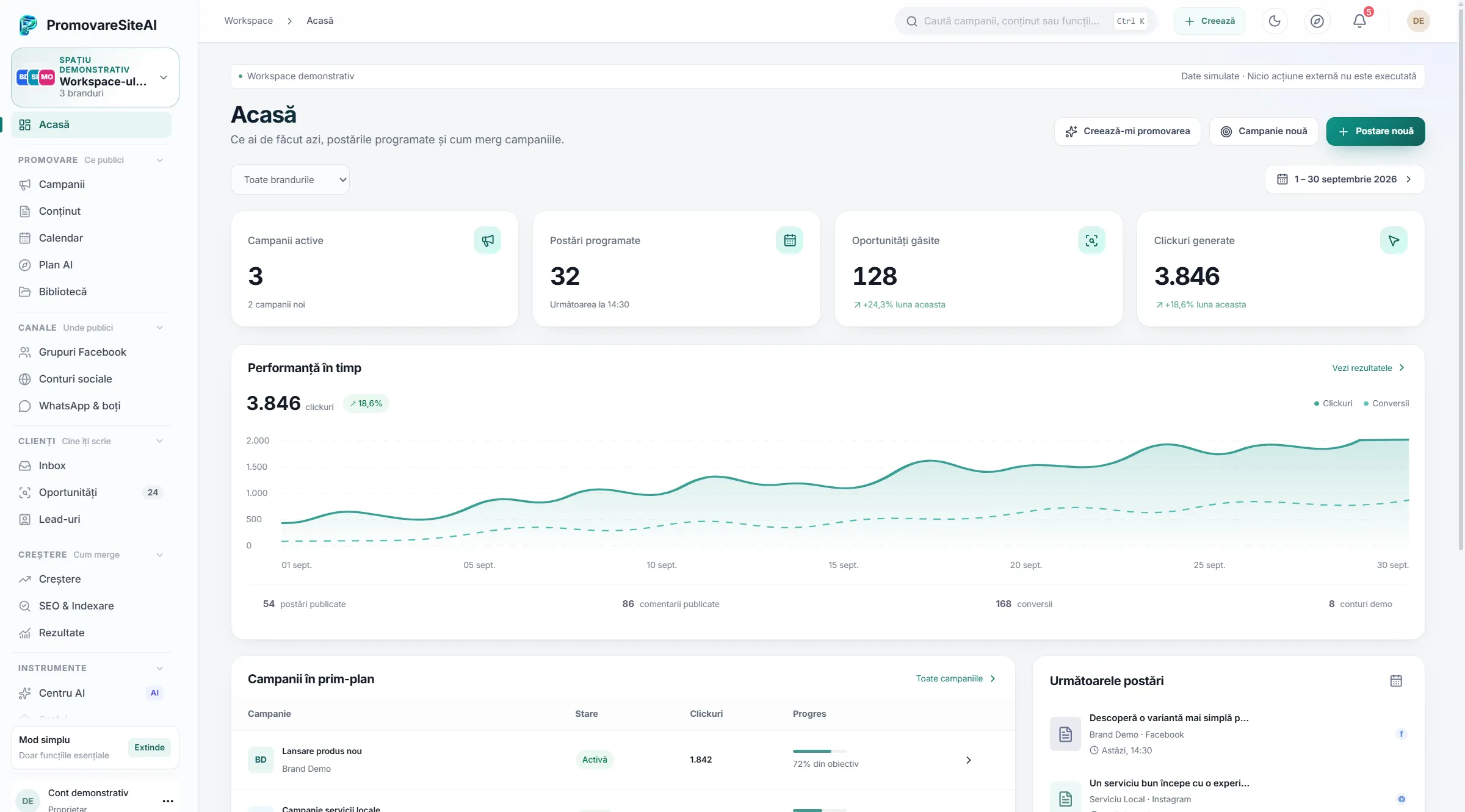Expand the workspace switcher chevron
1465x812 pixels.
164,77
